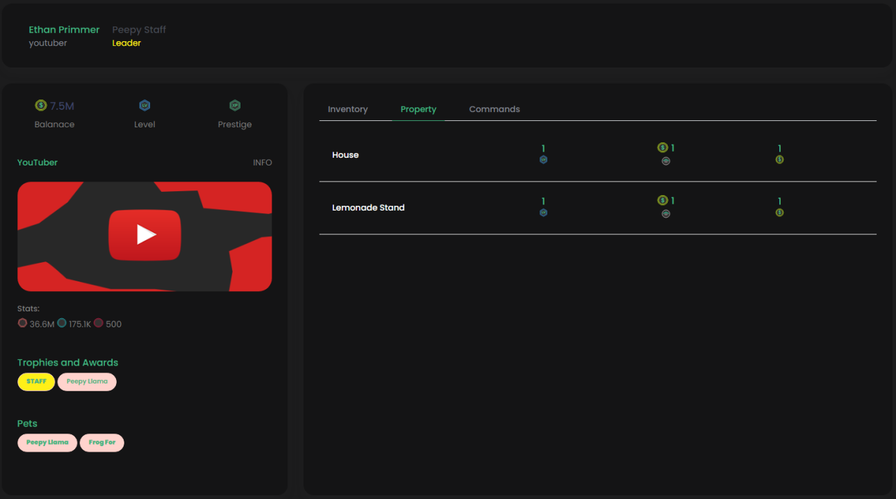Click the small coin icon ending House row
Screen dimensions: 896x499
(x=779, y=160)
